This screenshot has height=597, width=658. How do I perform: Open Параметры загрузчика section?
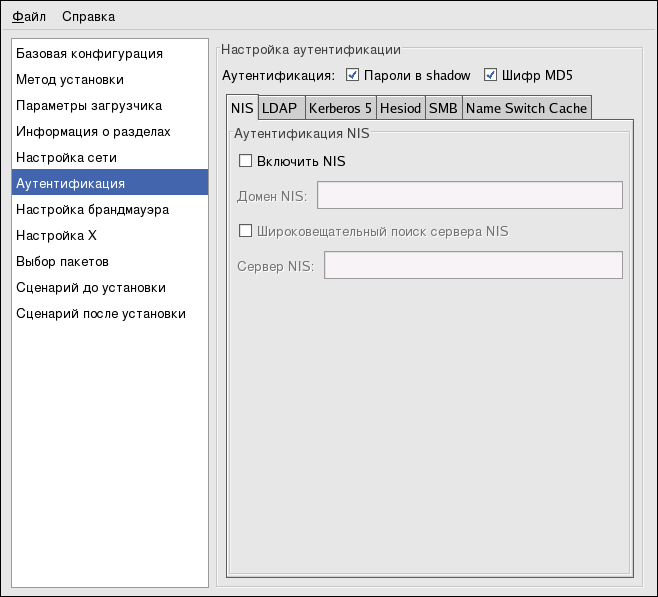[89, 105]
